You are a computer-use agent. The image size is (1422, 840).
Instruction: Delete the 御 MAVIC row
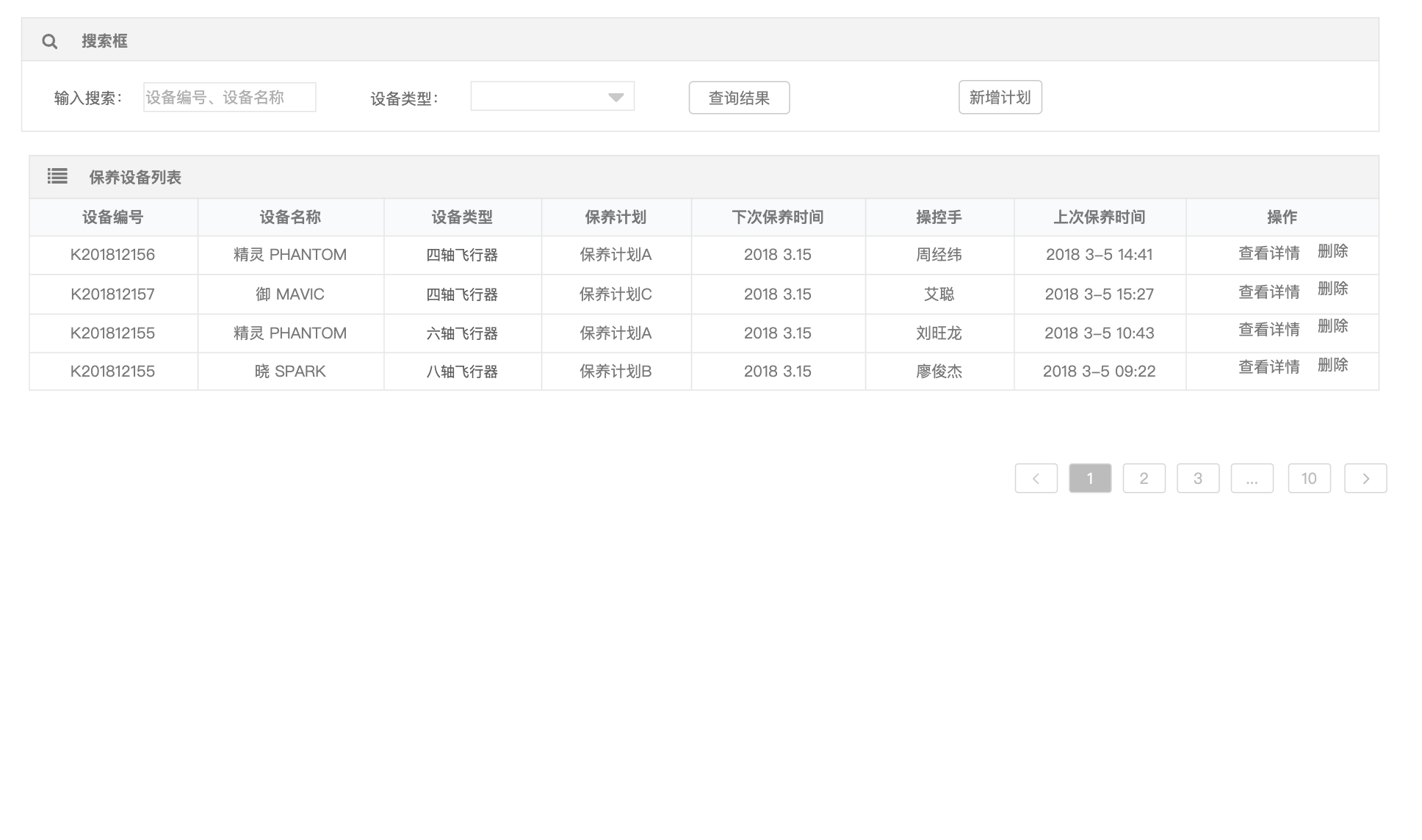click(x=1332, y=289)
